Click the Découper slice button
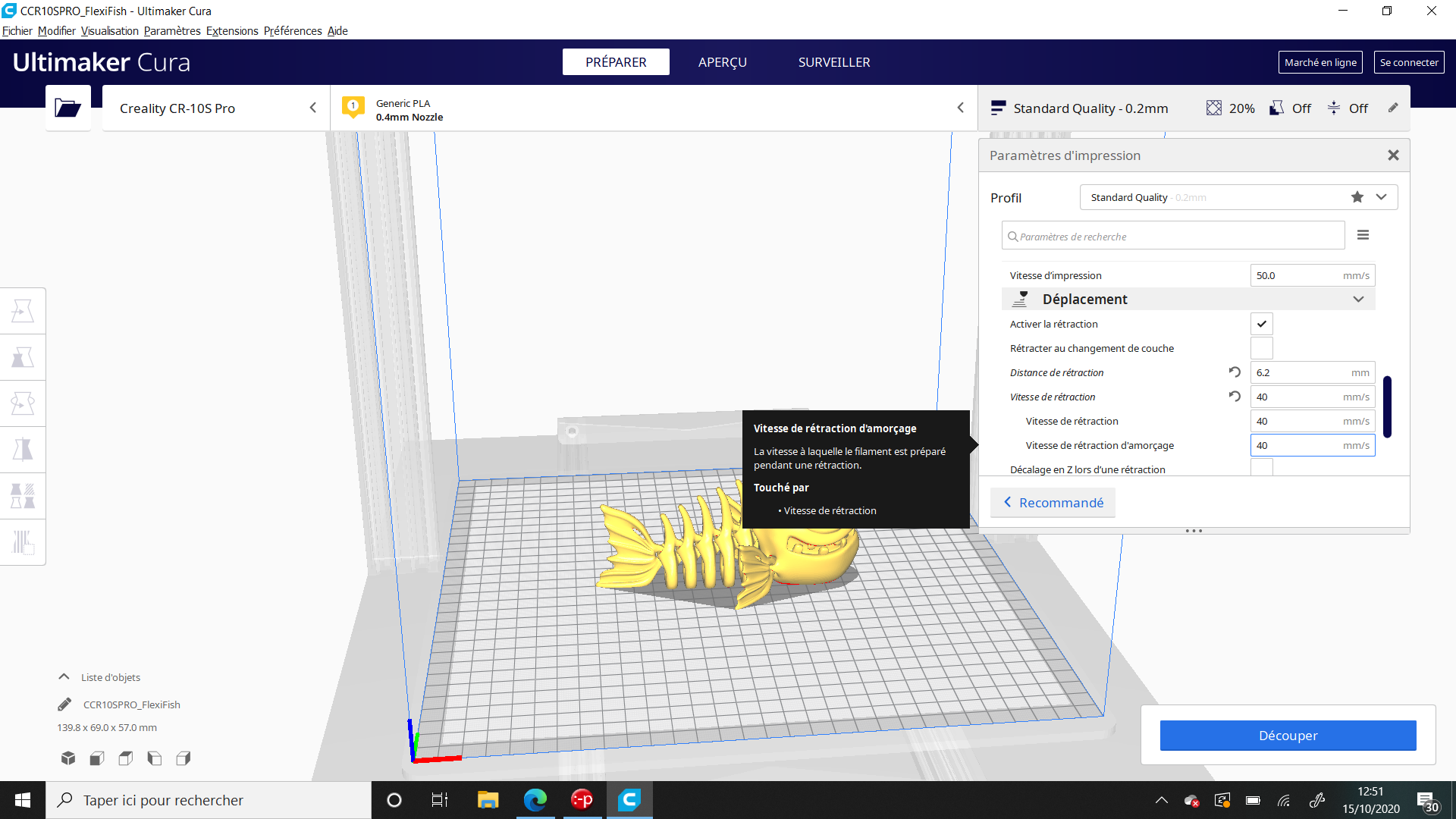Screen dimensions: 1456x819 [x=1288, y=736]
